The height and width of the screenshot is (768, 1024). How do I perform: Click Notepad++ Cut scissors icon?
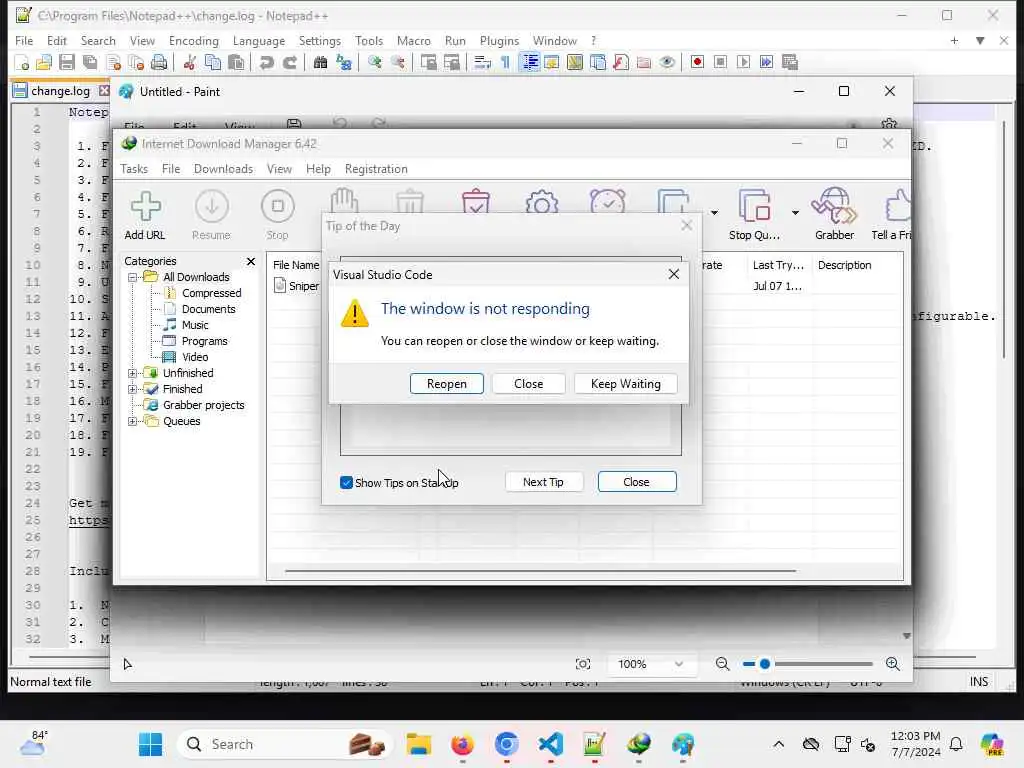189,63
